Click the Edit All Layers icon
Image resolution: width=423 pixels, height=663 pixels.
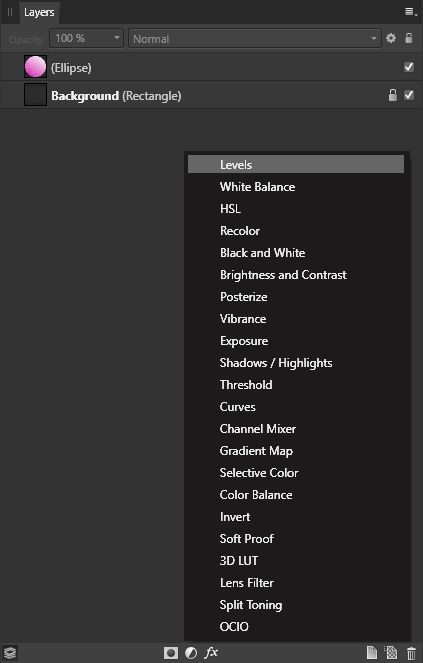pyautogui.click(x=10, y=652)
